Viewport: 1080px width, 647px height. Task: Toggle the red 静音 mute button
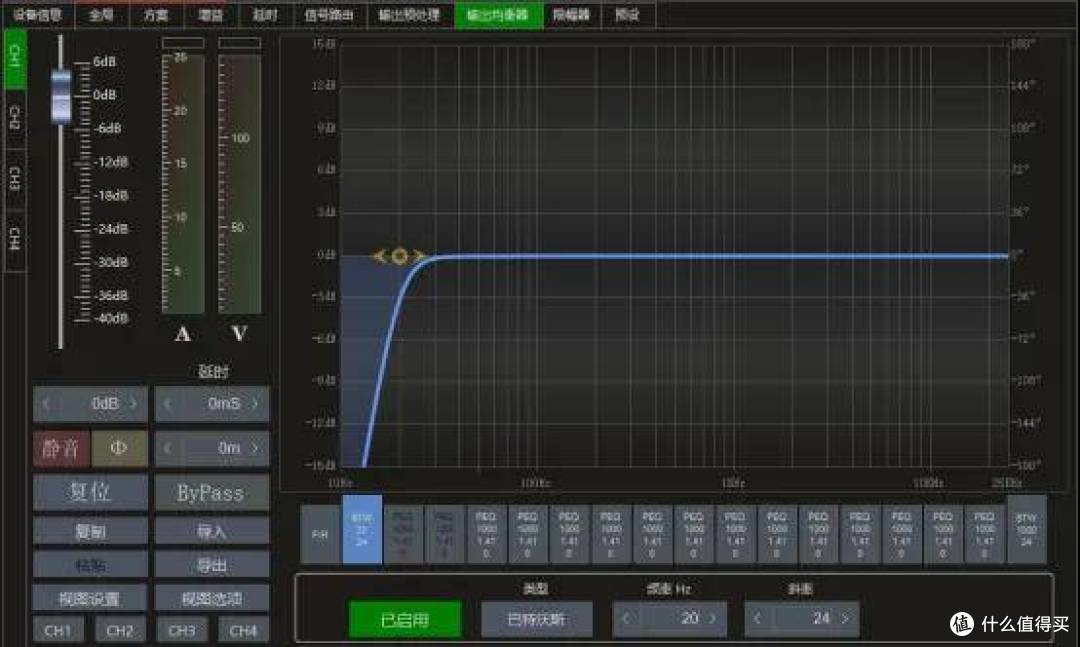coord(61,449)
